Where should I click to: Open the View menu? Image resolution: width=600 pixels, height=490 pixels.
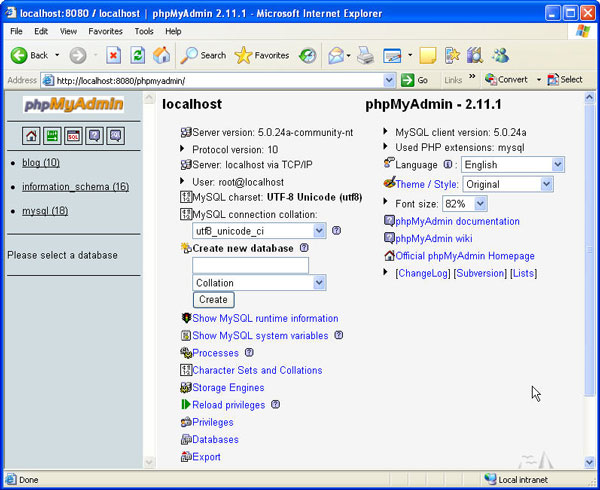pyautogui.click(x=68, y=31)
